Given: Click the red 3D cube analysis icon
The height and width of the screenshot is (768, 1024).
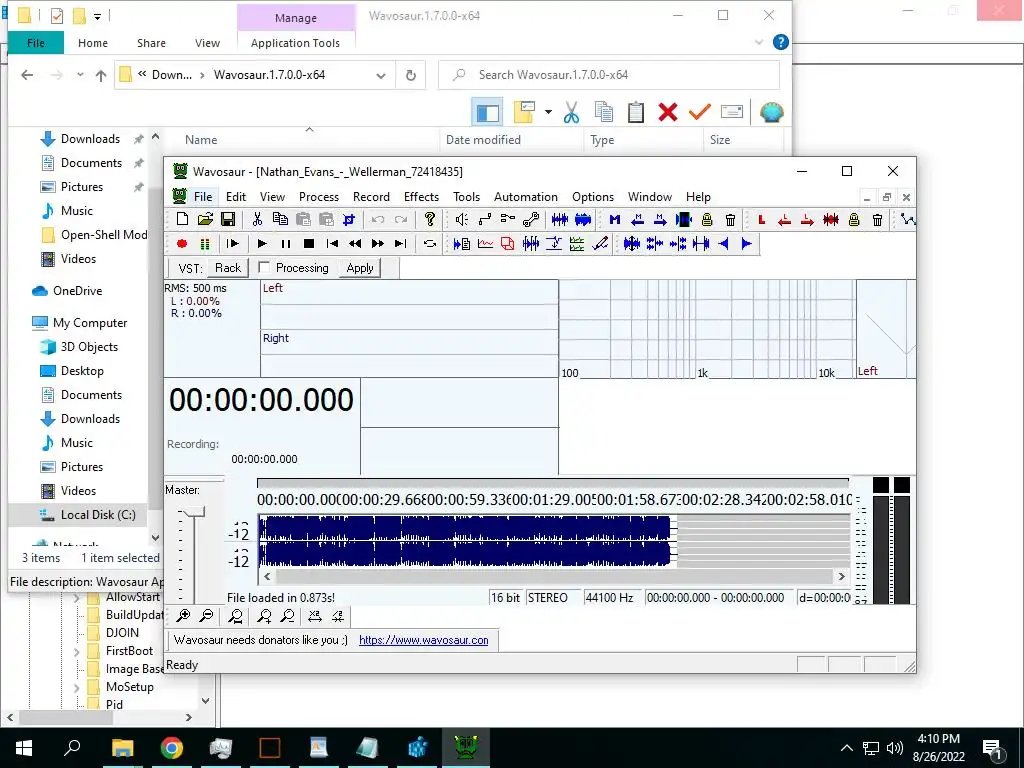Looking at the screenshot, I should (x=507, y=244).
